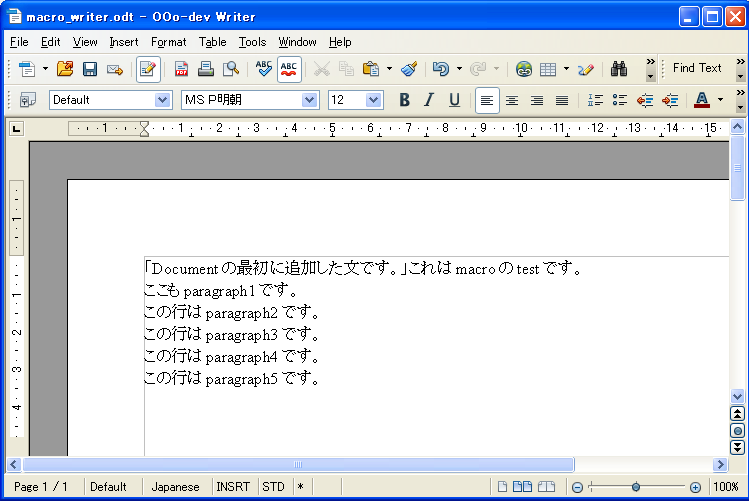Open the Font Color palette dropdown arrow
749x501 pixels.
pos(720,100)
